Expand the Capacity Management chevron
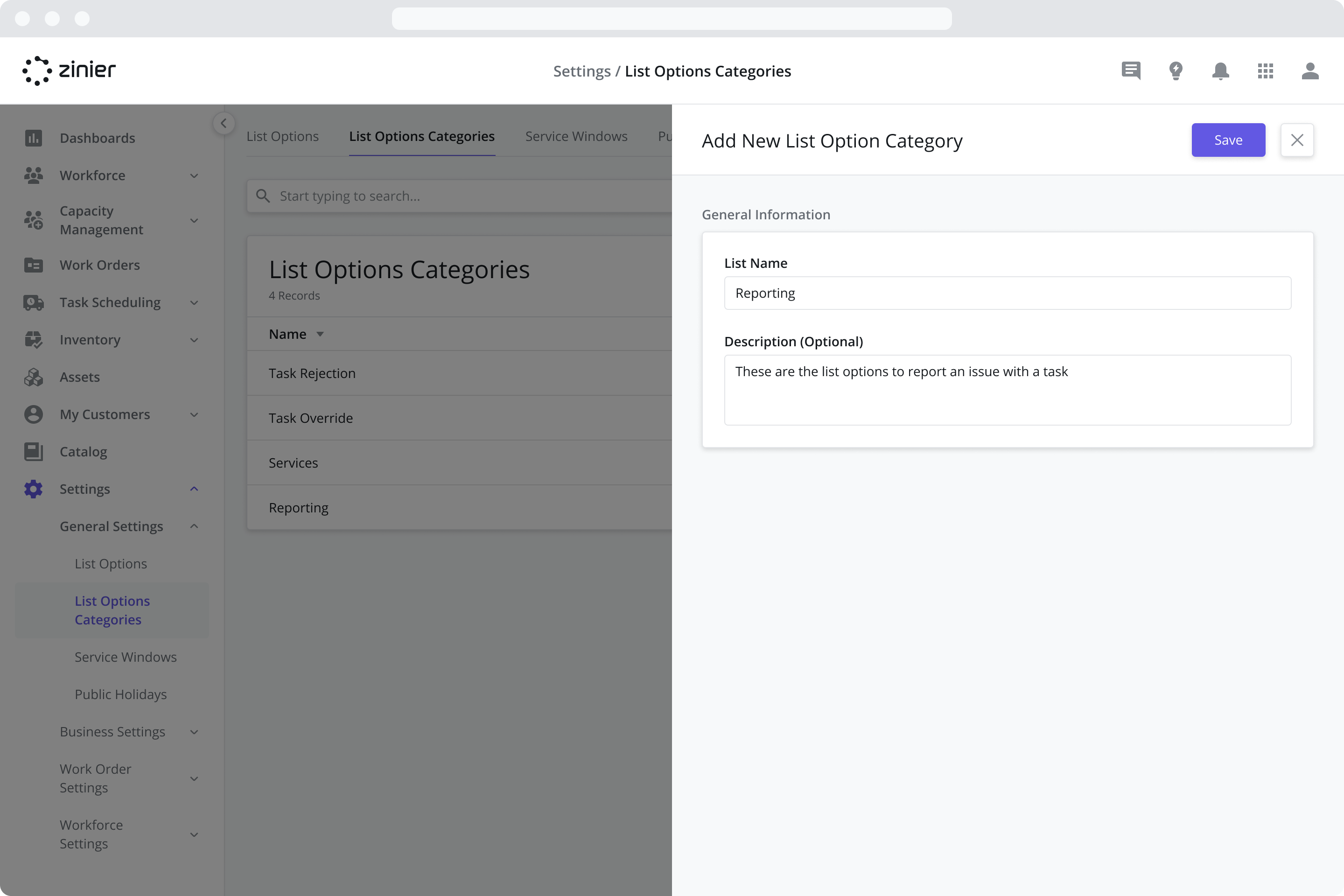This screenshot has height=896, width=1344. [x=194, y=220]
